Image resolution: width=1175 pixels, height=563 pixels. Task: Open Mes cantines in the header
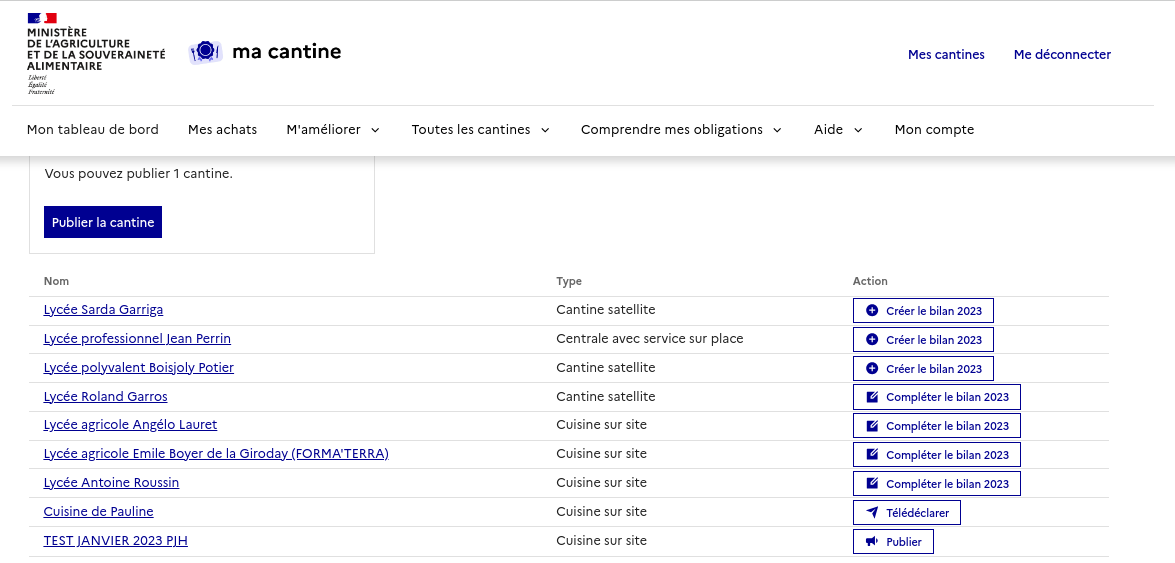[x=946, y=55]
